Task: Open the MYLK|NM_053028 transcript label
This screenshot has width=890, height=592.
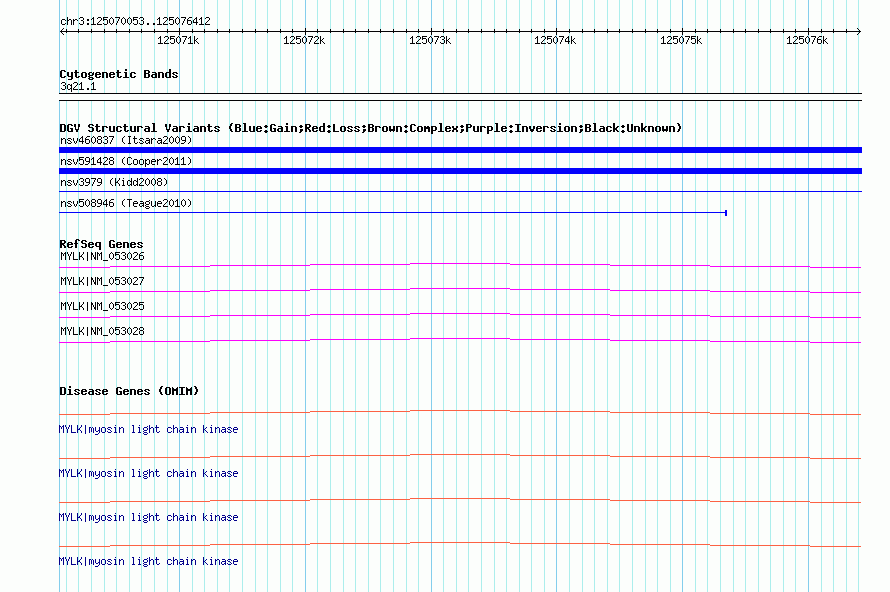Action: click(x=102, y=331)
